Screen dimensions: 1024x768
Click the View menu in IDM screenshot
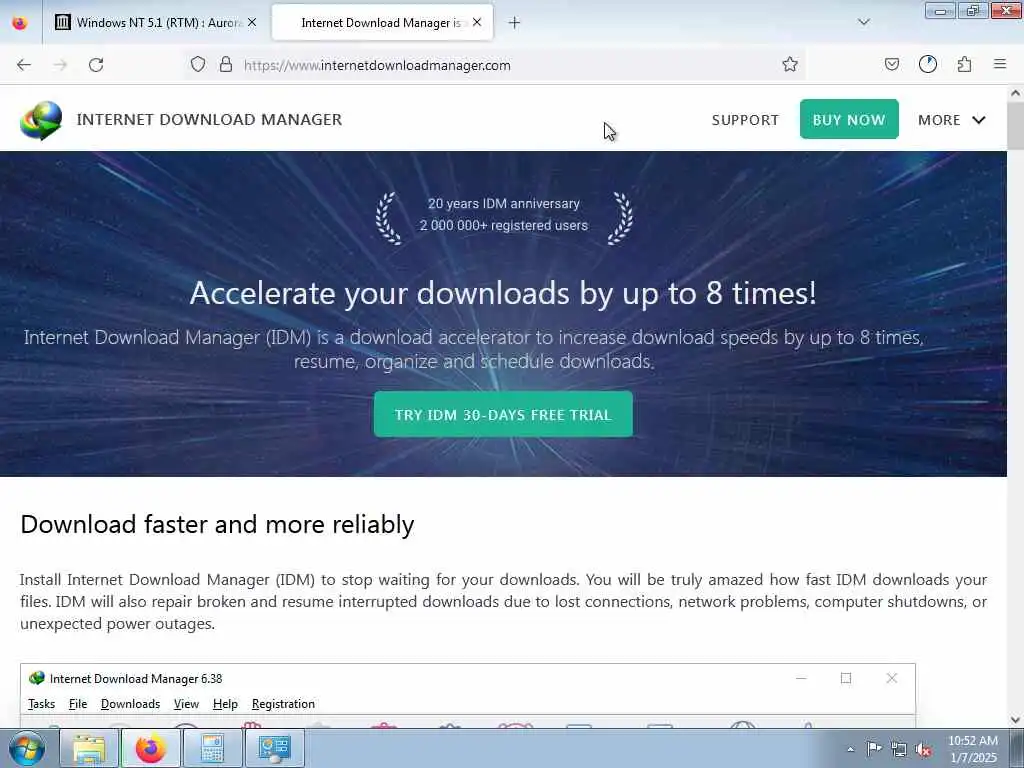[x=186, y=703]
